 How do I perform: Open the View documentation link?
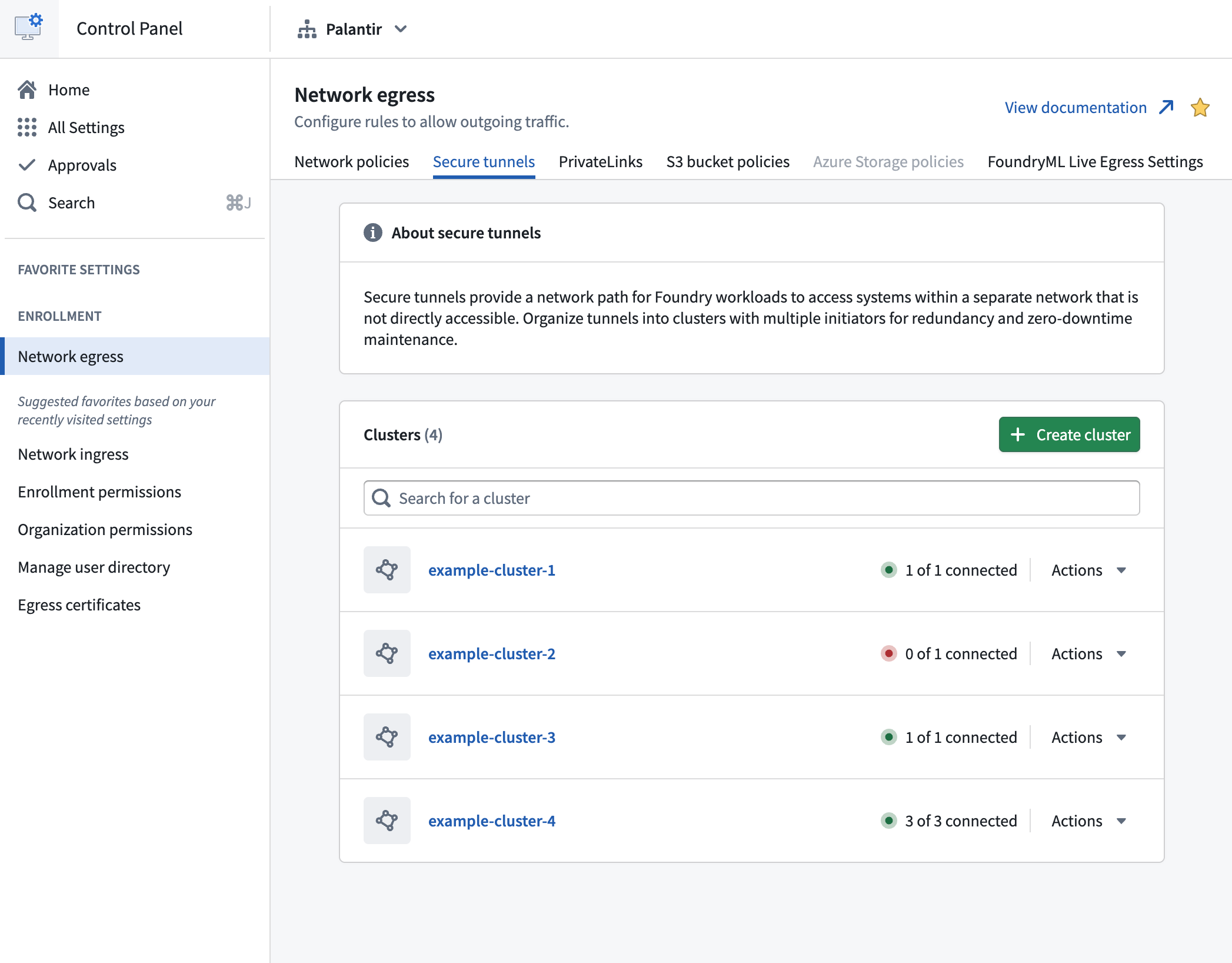coord(1089,107)
